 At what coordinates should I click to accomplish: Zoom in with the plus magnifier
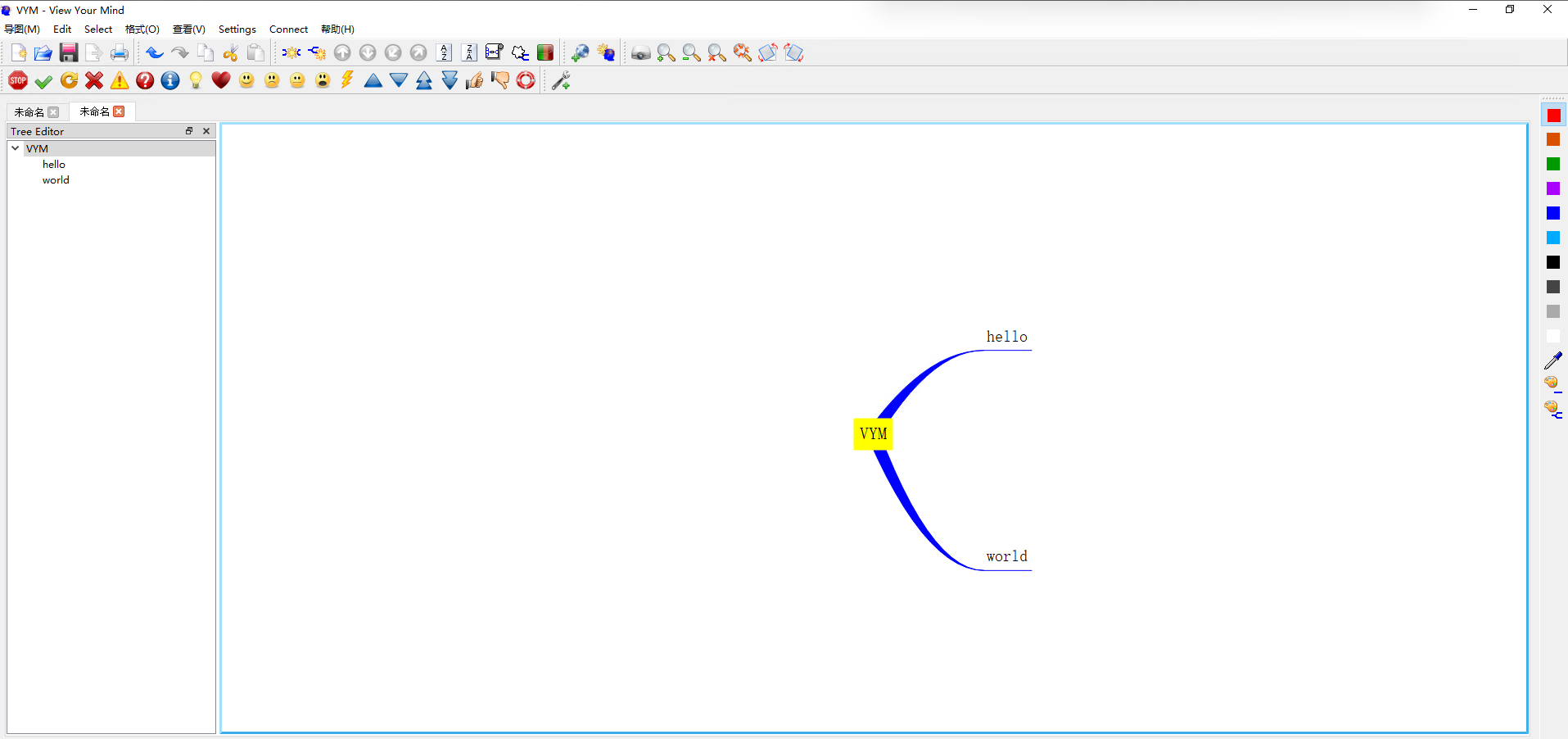point(667,53)
